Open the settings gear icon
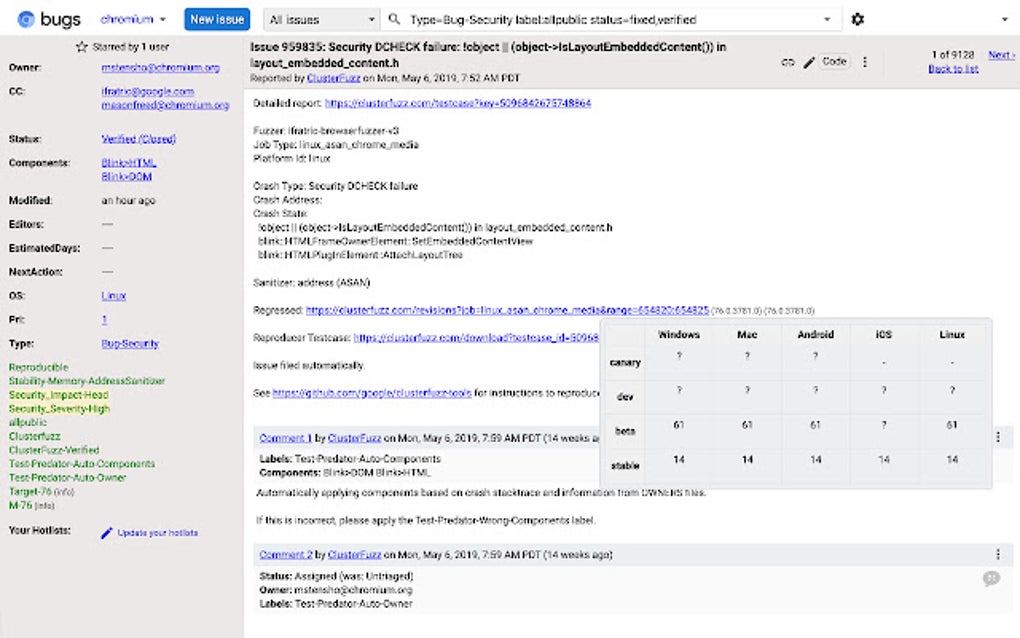The height and width of the screenshot is (638, 1020). click(857, 19)
